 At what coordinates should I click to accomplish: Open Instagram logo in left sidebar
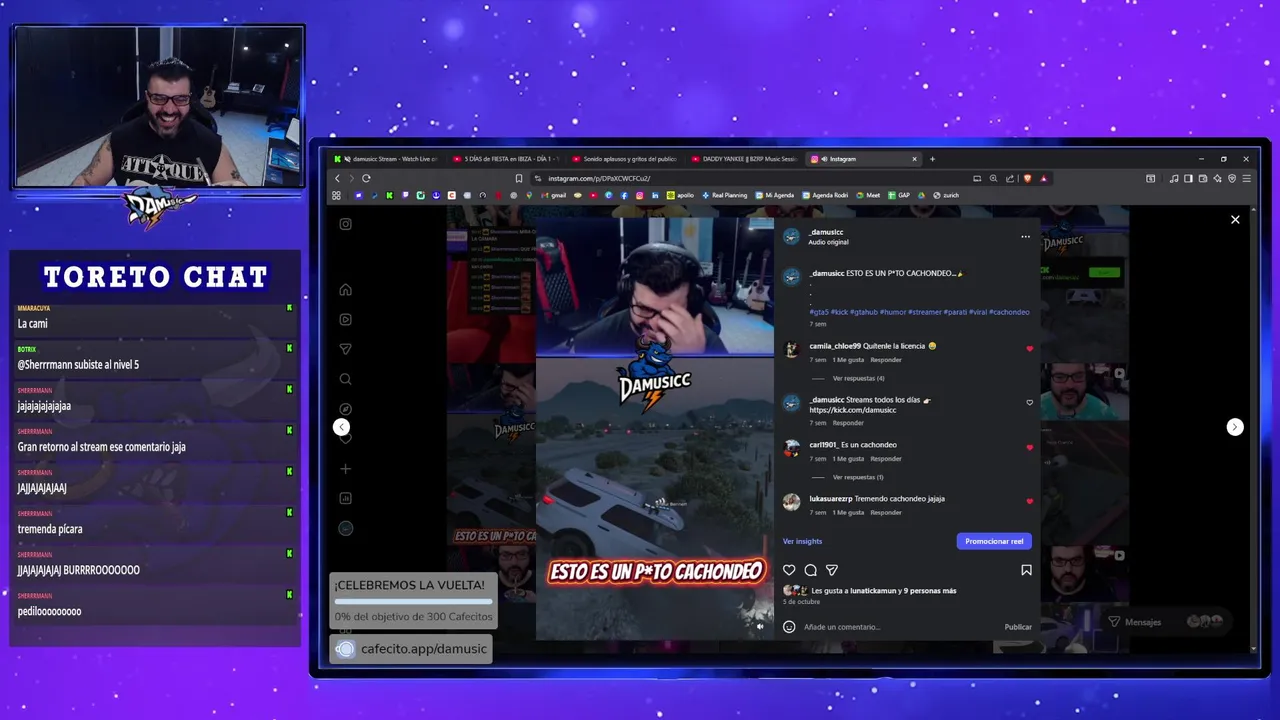(346, 224)
